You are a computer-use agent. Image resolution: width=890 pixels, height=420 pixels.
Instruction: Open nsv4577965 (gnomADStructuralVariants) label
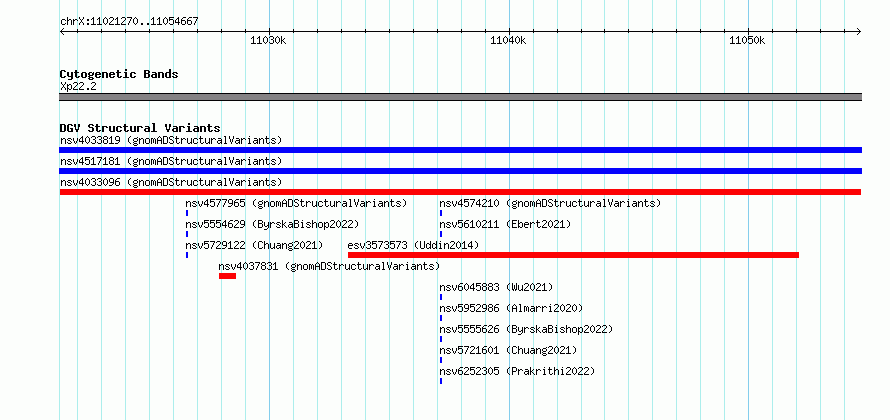296,203
